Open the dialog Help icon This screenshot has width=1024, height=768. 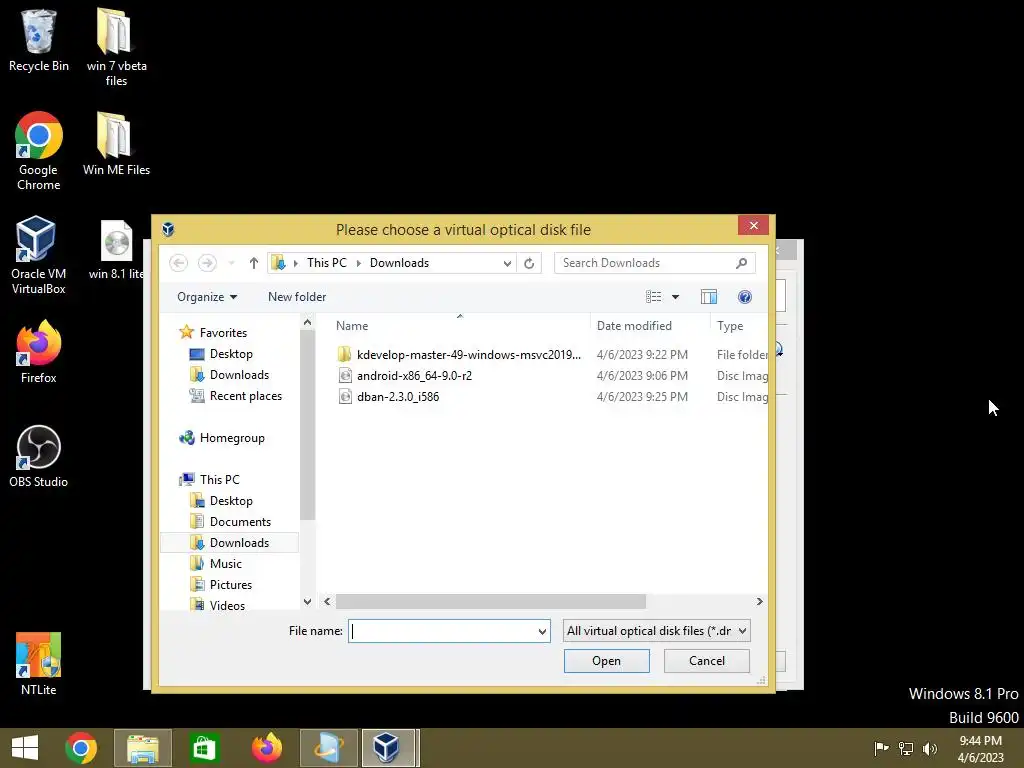click(x=744, y=297)
